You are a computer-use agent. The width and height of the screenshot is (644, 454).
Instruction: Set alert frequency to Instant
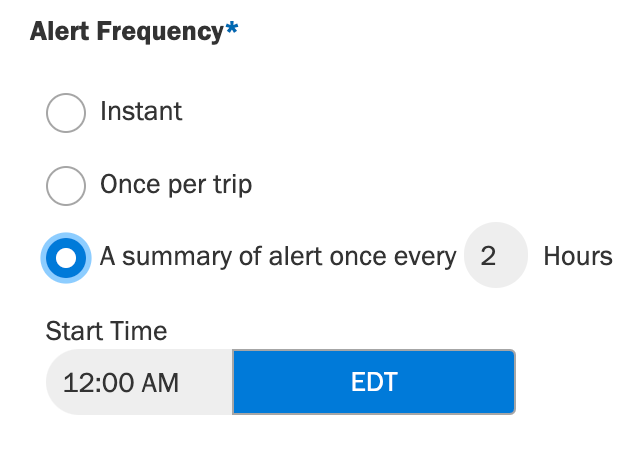pyautogui.click(x=66, y=113)
